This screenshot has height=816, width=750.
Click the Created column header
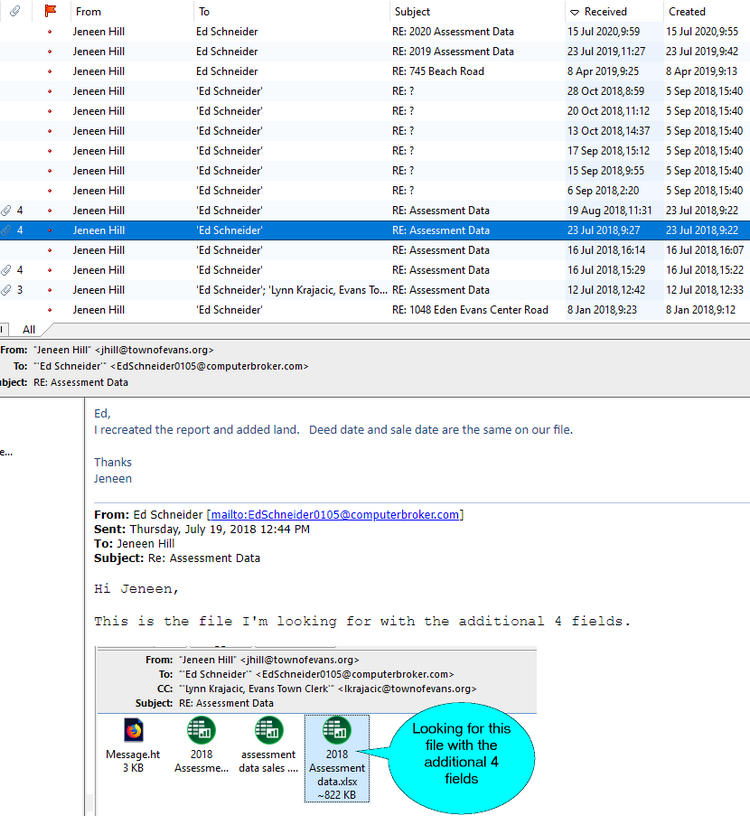[687, 11]
